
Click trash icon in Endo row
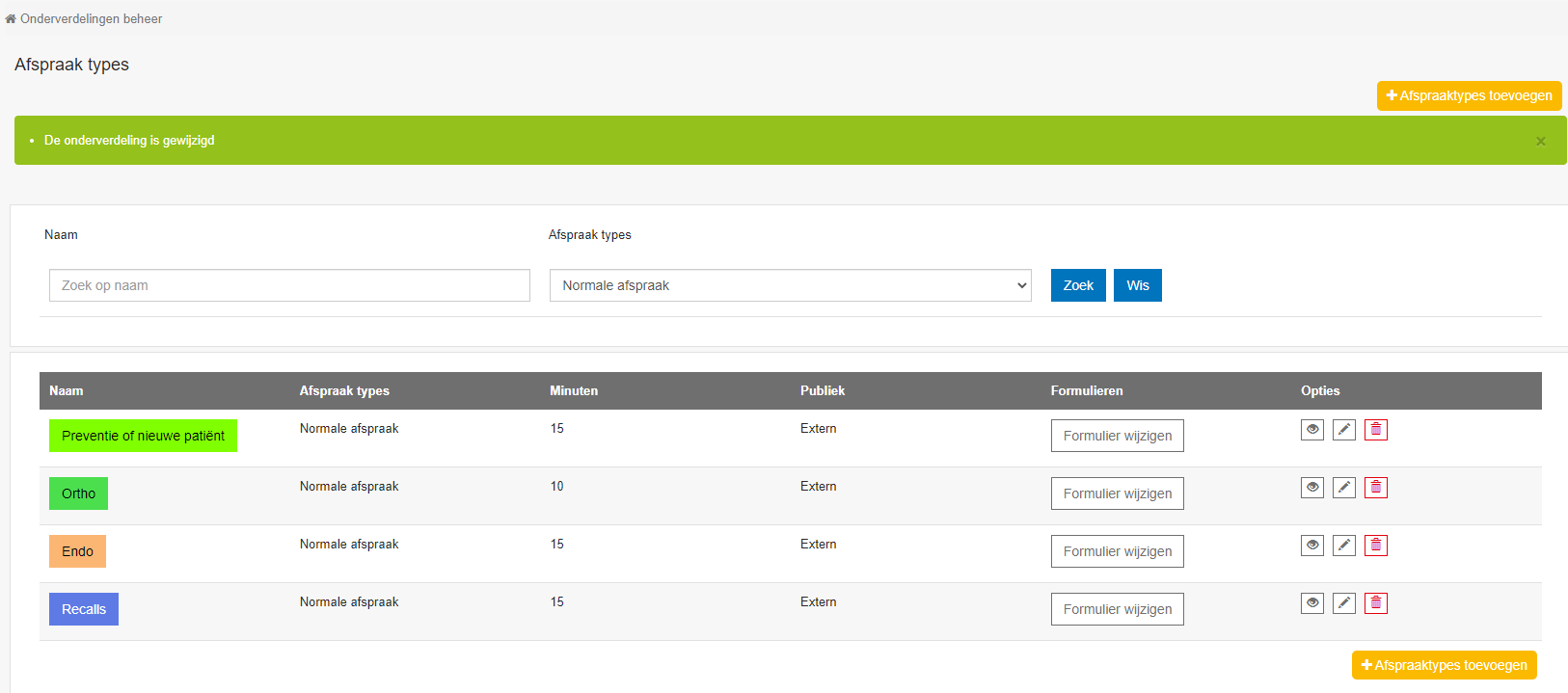pyautogui.click(x=1375, y=546)
